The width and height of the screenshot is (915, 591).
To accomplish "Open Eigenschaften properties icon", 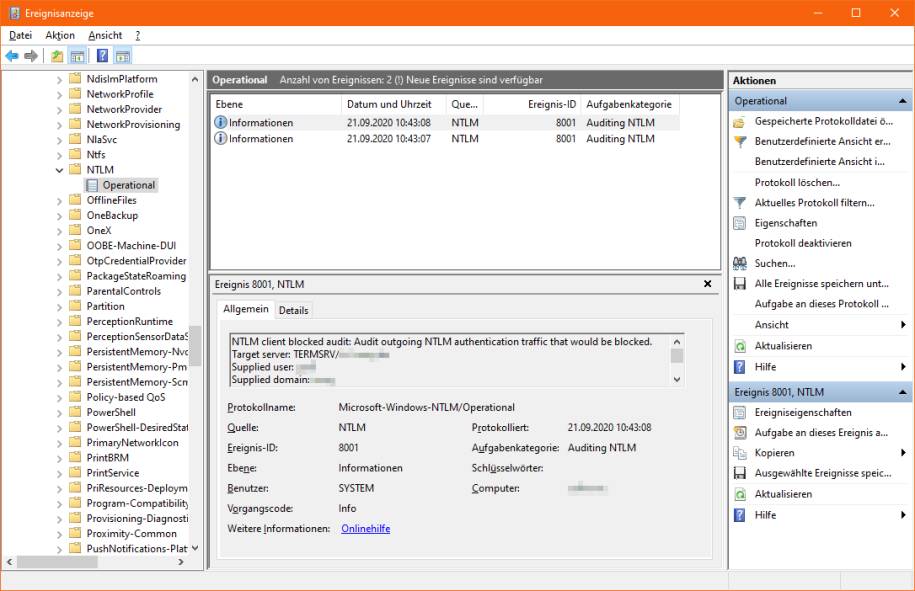I will (x=739, y=223).
